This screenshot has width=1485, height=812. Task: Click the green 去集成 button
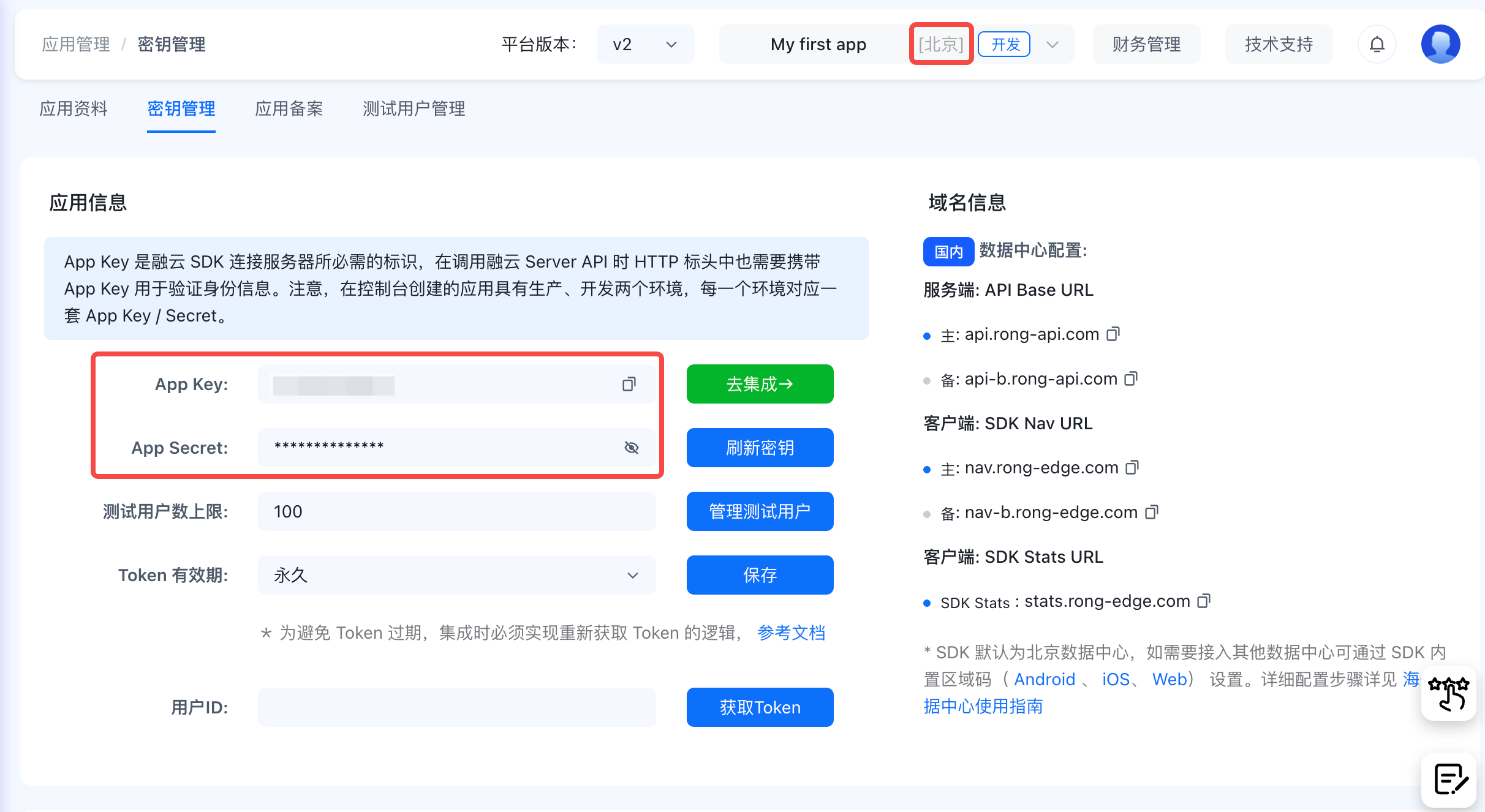tap(760, 384)
